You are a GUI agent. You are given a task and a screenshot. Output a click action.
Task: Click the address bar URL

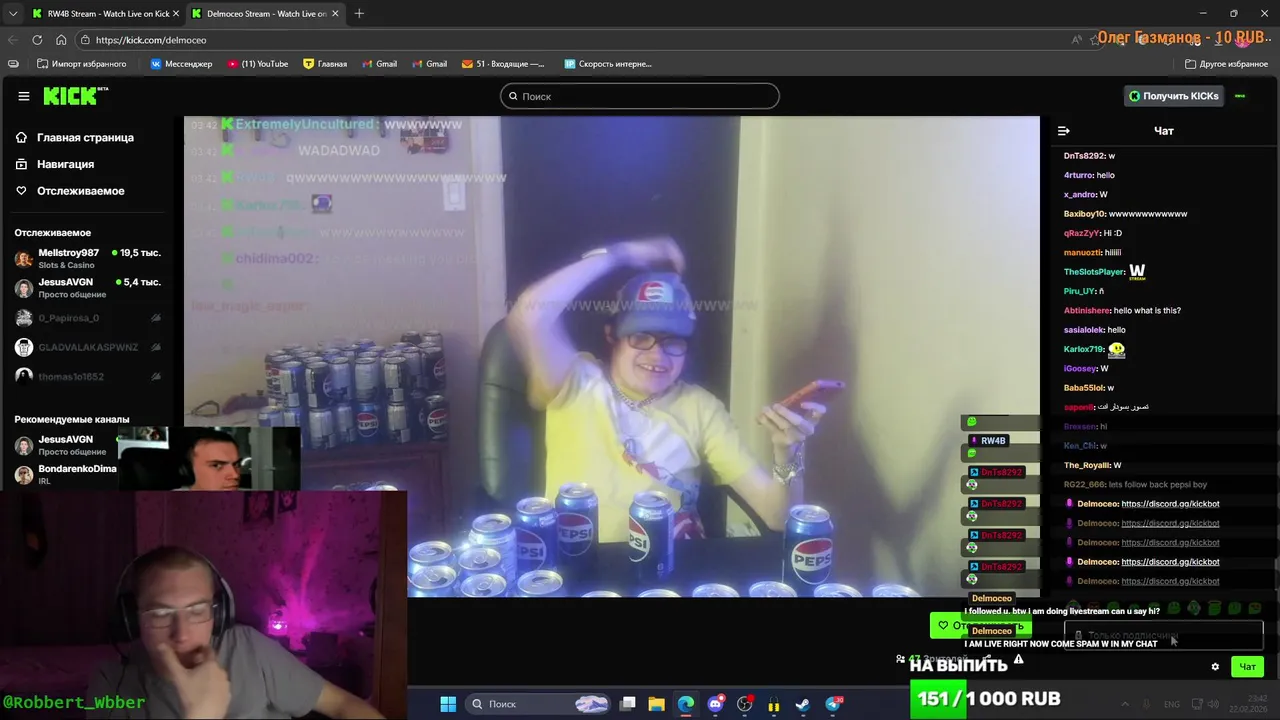coord(151,40)
